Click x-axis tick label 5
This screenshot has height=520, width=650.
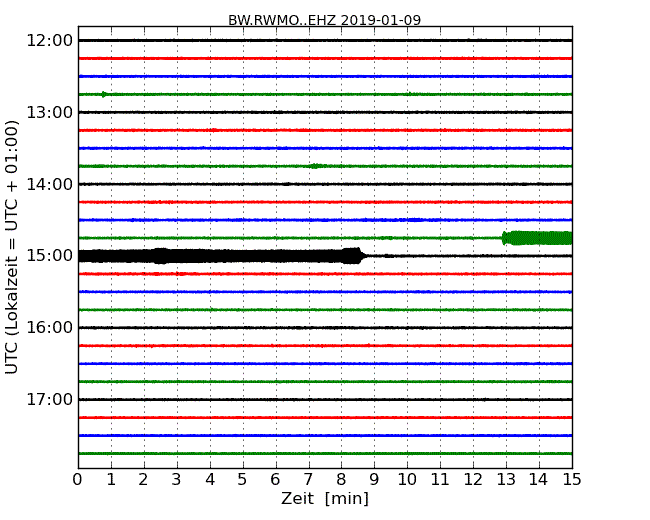(243, 480)
